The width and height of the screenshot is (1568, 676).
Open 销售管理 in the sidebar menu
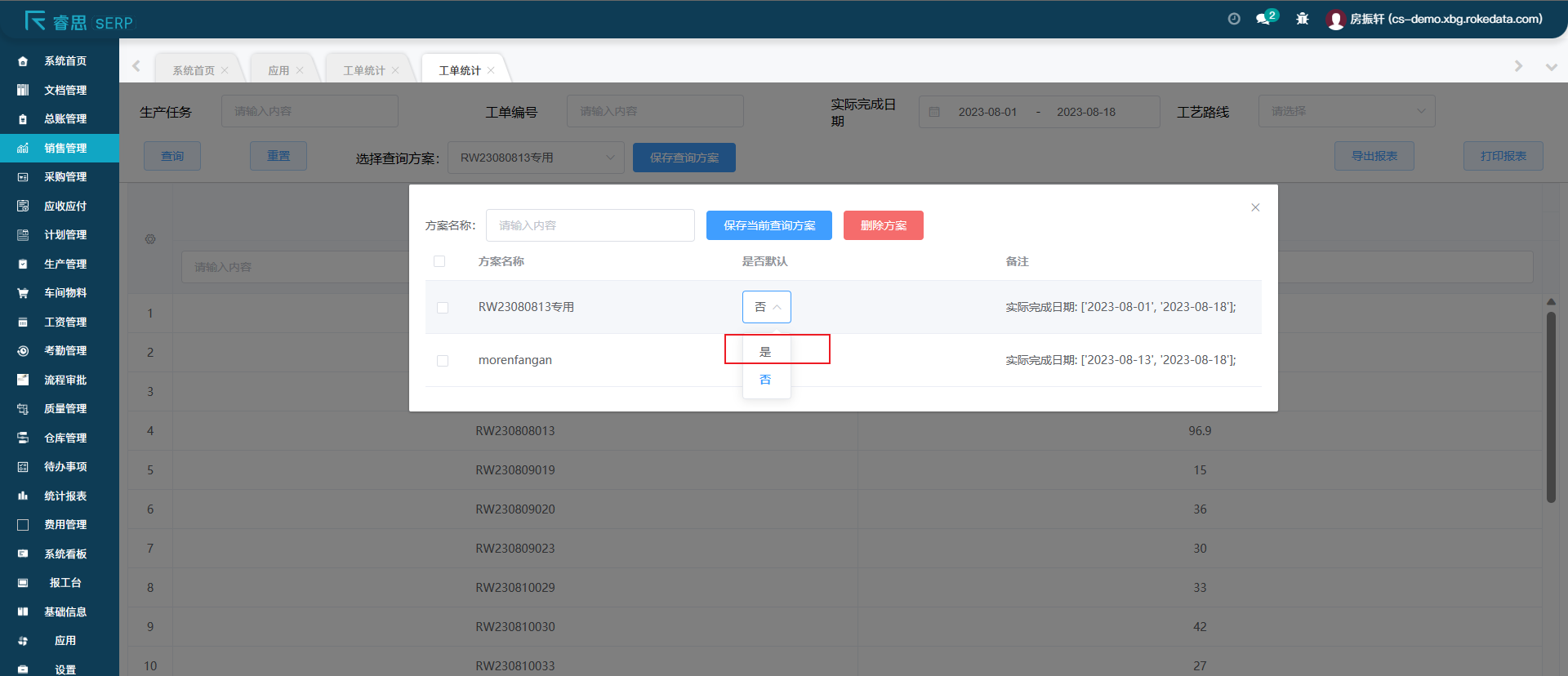(x=65, y=148)
